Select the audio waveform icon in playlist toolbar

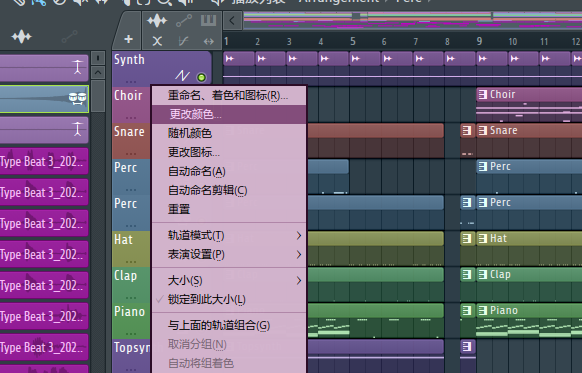[x=157, y=21]
